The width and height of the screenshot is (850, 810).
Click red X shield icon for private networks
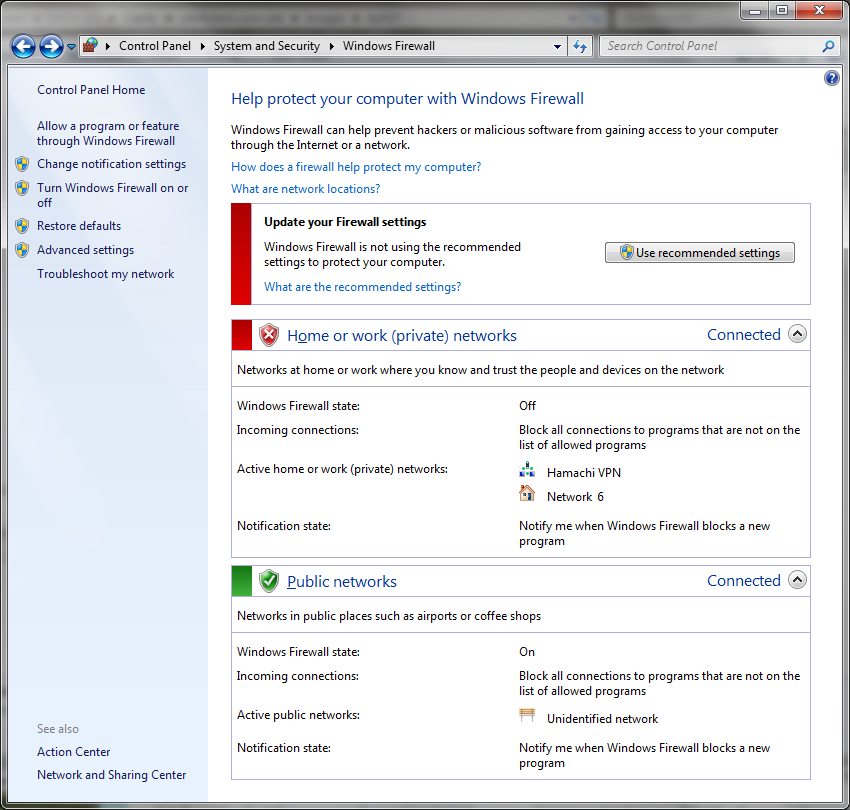268,335
